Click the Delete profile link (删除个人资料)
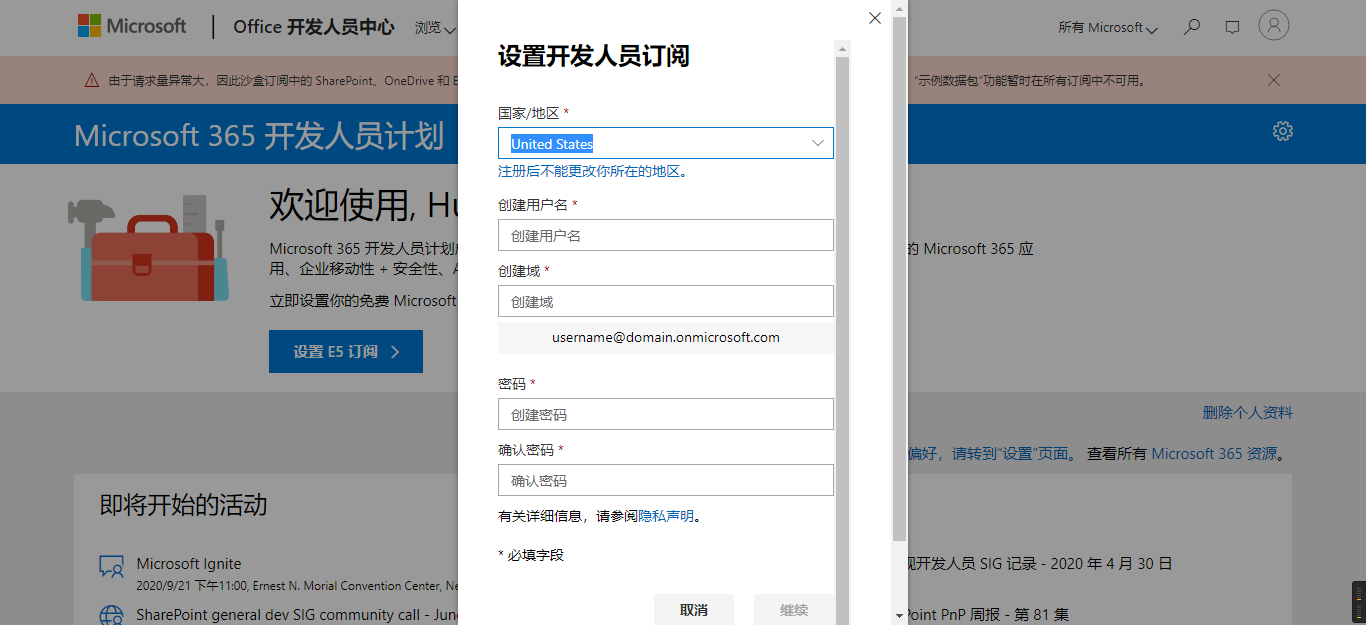 pos(1247,412)
